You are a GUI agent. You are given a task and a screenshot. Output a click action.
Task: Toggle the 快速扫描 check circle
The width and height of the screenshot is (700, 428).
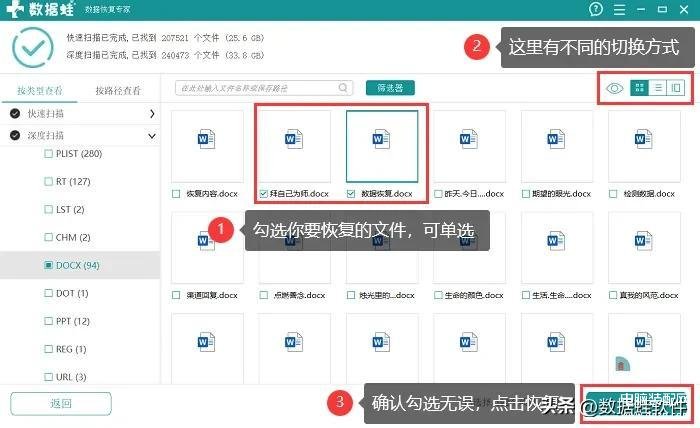coord(15,114)
